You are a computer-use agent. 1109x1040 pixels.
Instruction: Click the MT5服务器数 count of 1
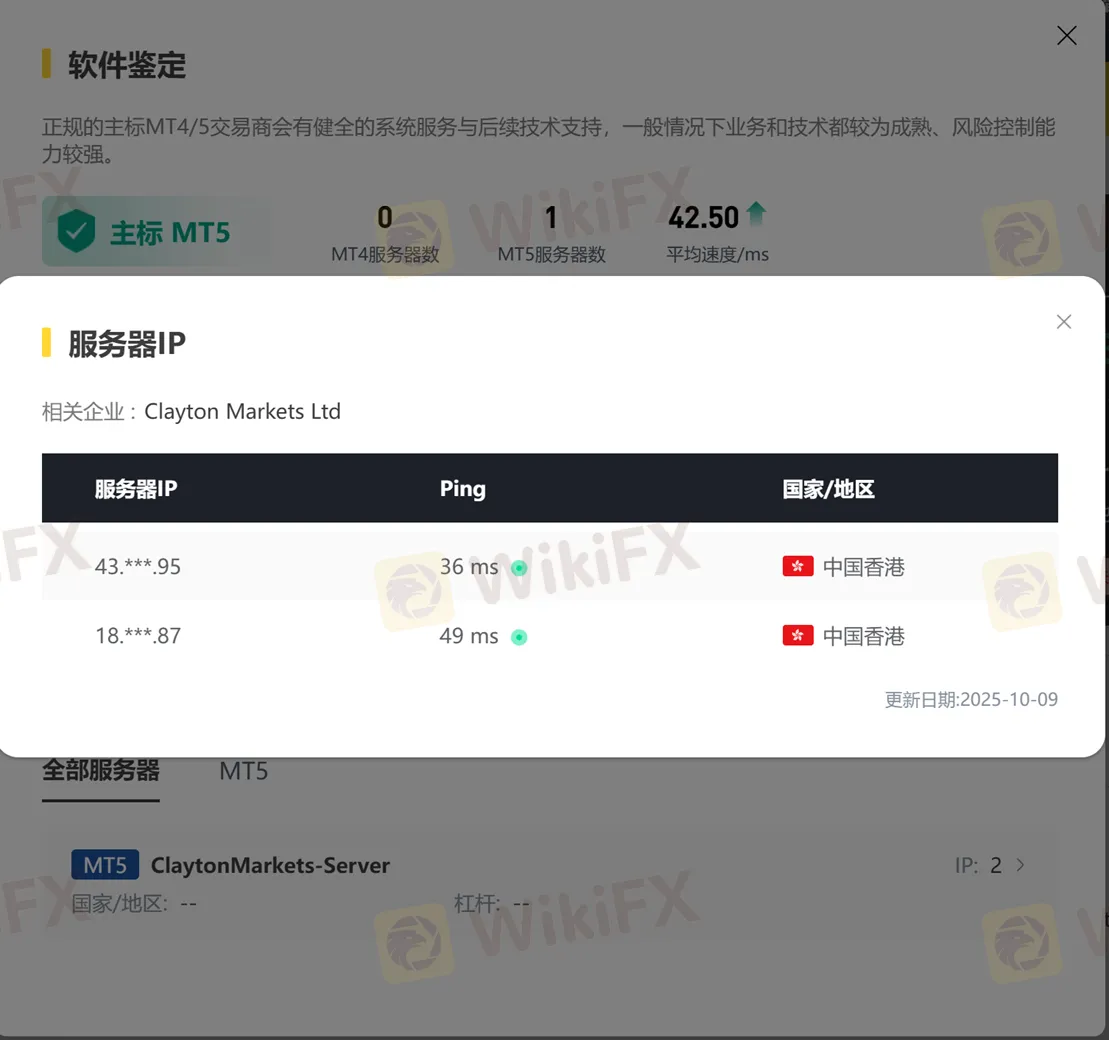(x=551, y=218)
